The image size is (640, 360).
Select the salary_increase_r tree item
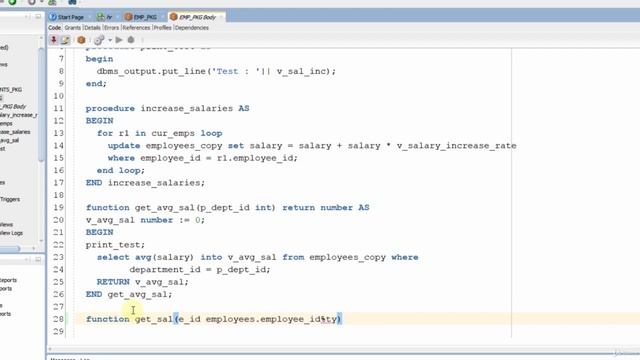pos(18,115)
